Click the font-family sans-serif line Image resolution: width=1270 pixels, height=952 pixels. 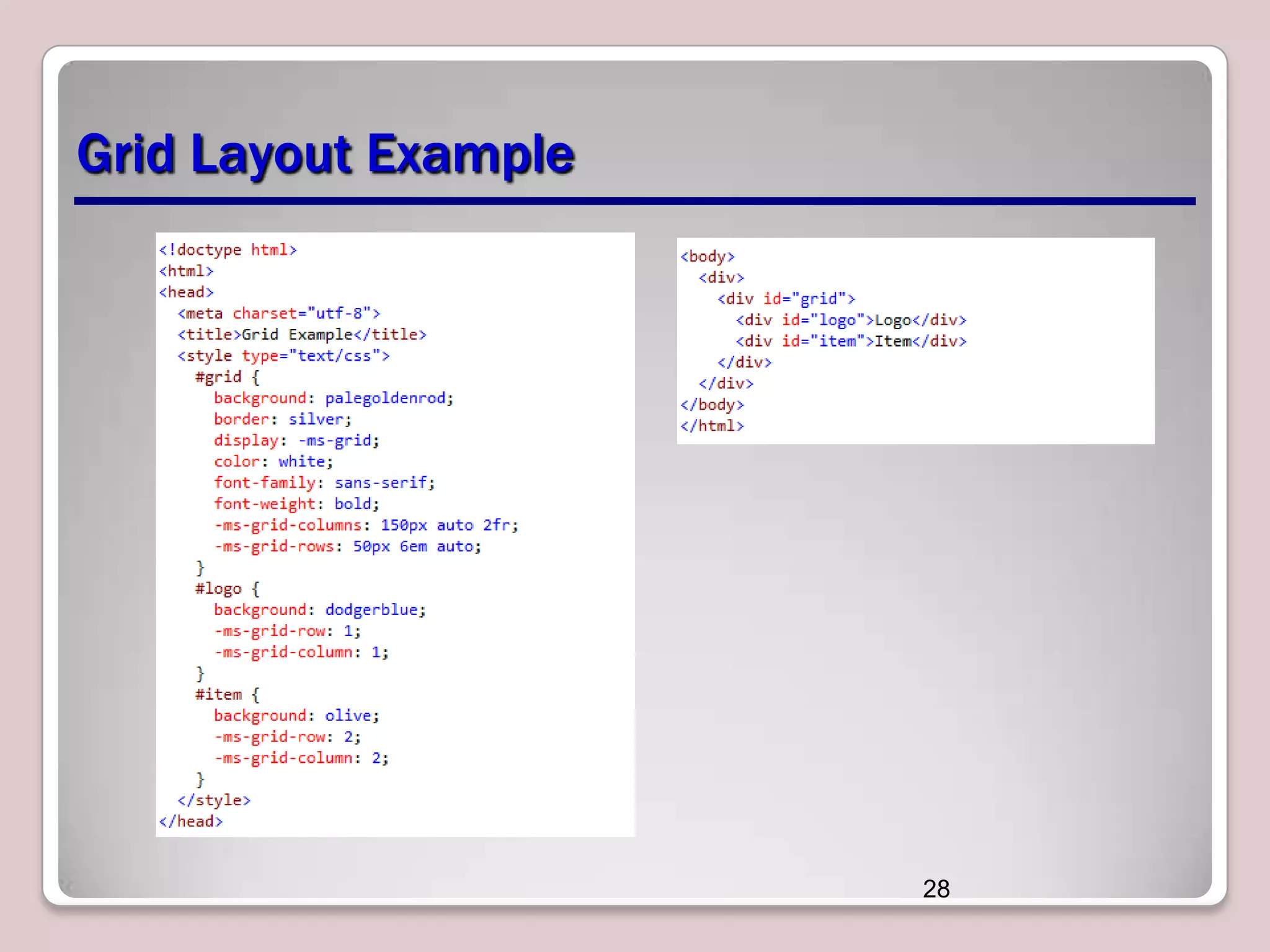tap(324, 483)
